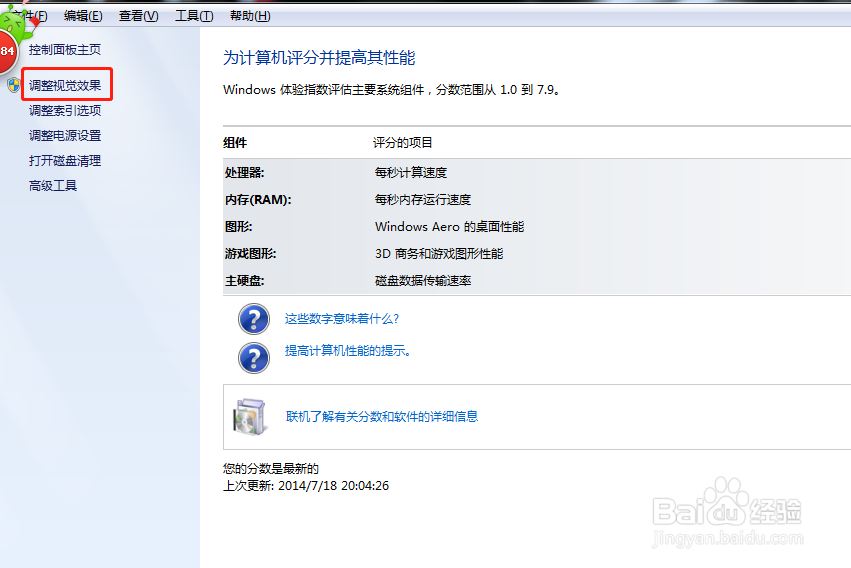Open 调整电源设置
851x568 pixels.
tap(65, 136)
